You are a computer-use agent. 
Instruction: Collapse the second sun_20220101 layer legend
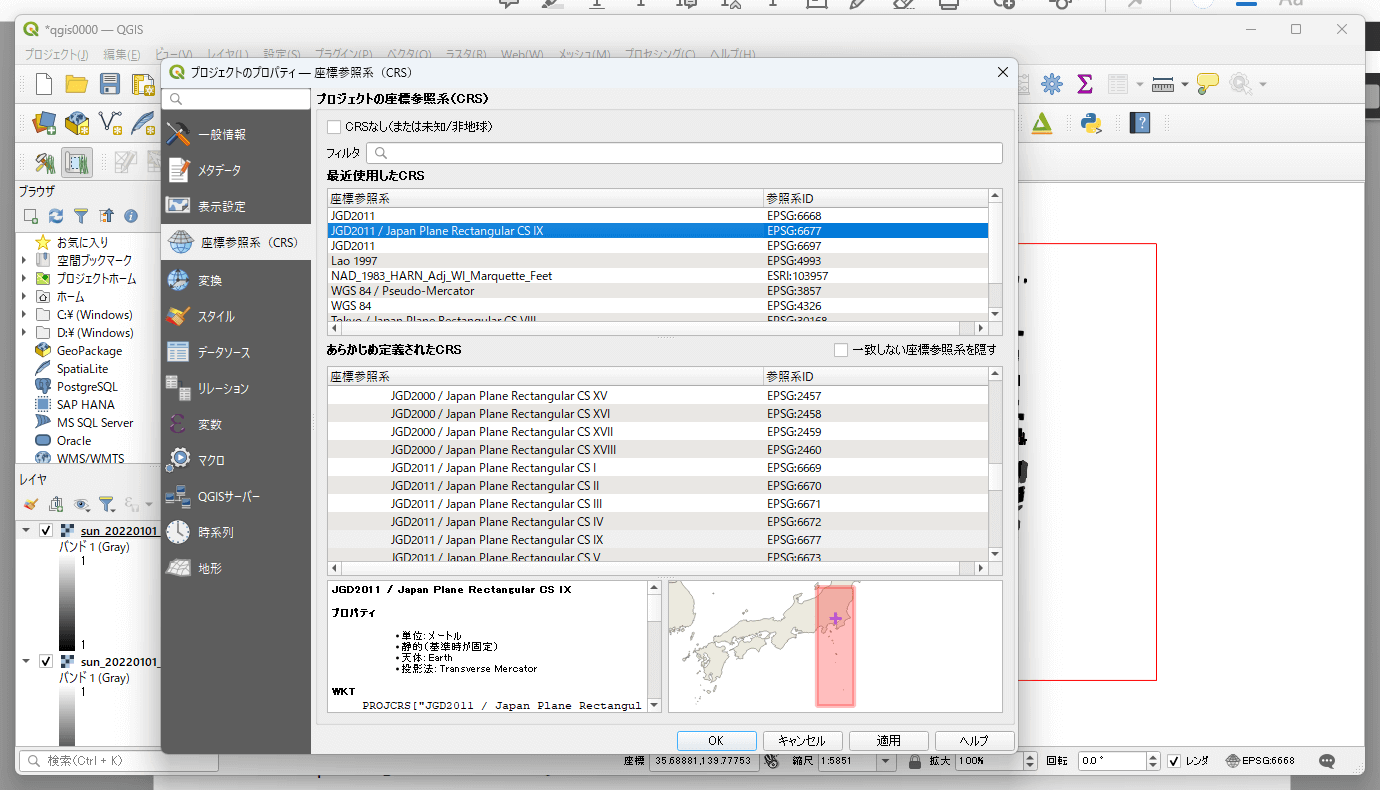pyautogui.click(x=27, y=661)
